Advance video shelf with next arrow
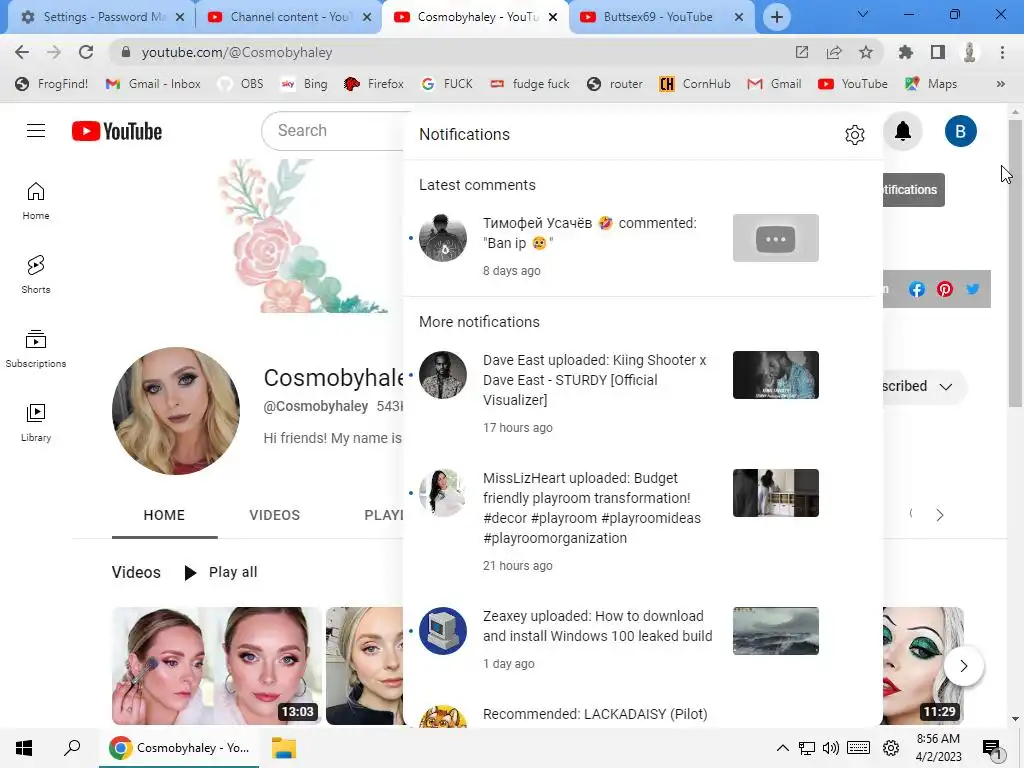The width and height of the screenshot is (1024, 768). pyautogui.click(x=963, y=666)
